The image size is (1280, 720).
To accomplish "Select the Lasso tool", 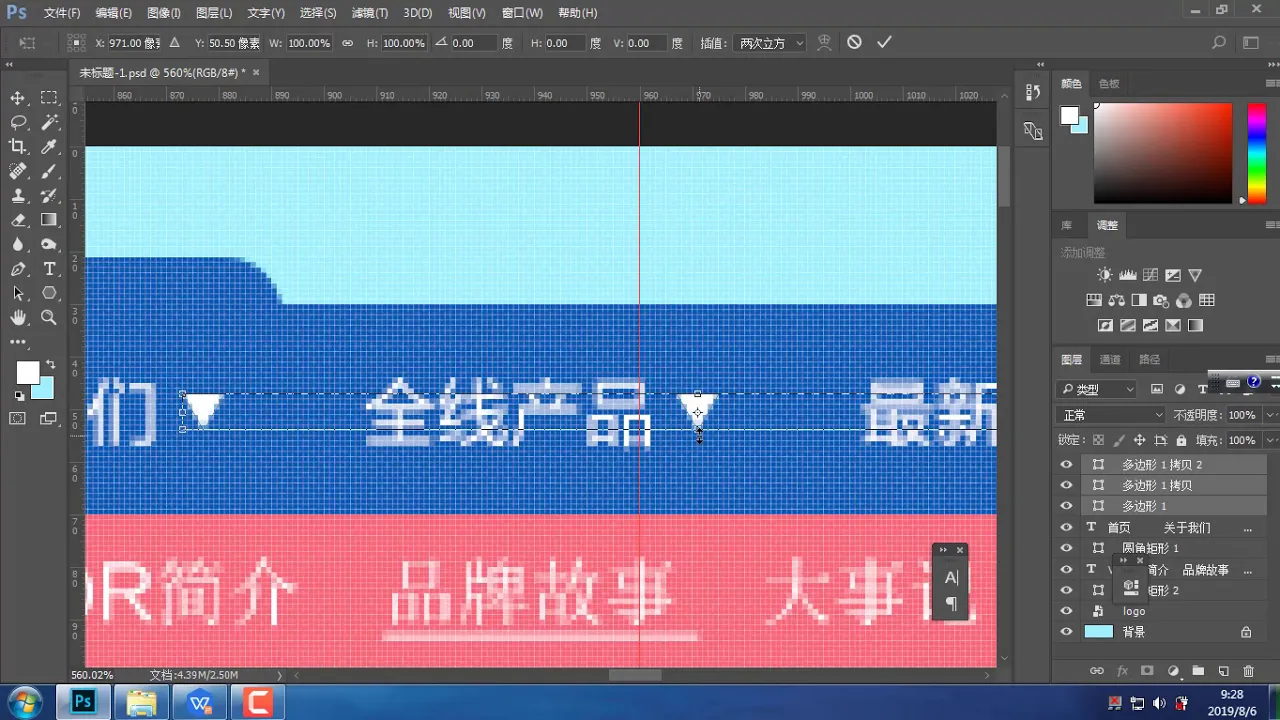I will (18, 122).
